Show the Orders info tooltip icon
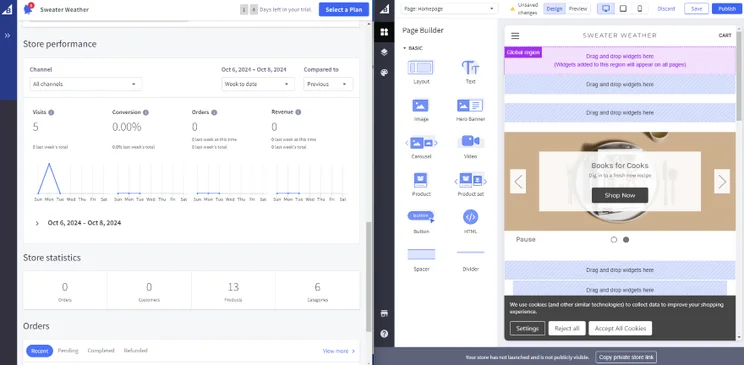The width and height of the screenshot is (744, 365). click(214, 112)
